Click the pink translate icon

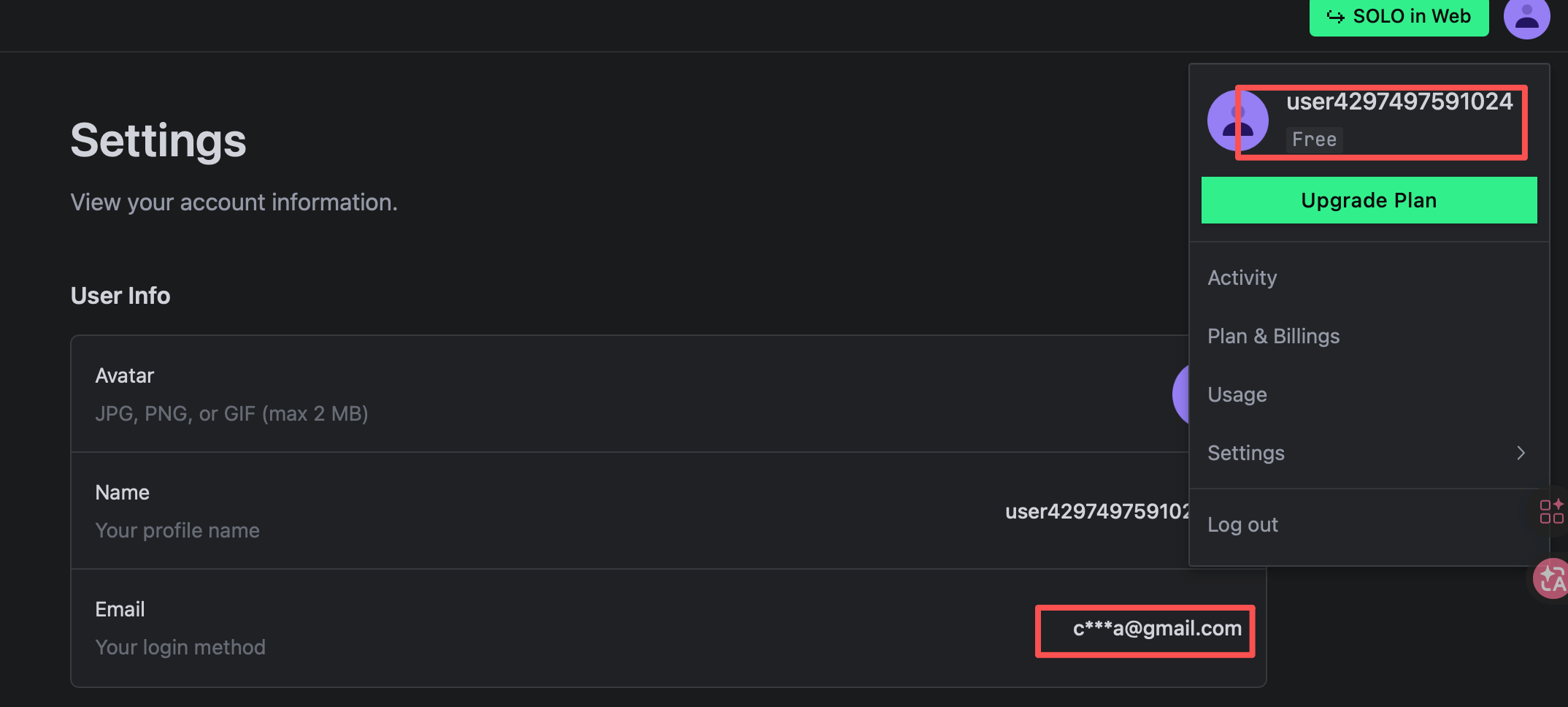click(1551, 578)
